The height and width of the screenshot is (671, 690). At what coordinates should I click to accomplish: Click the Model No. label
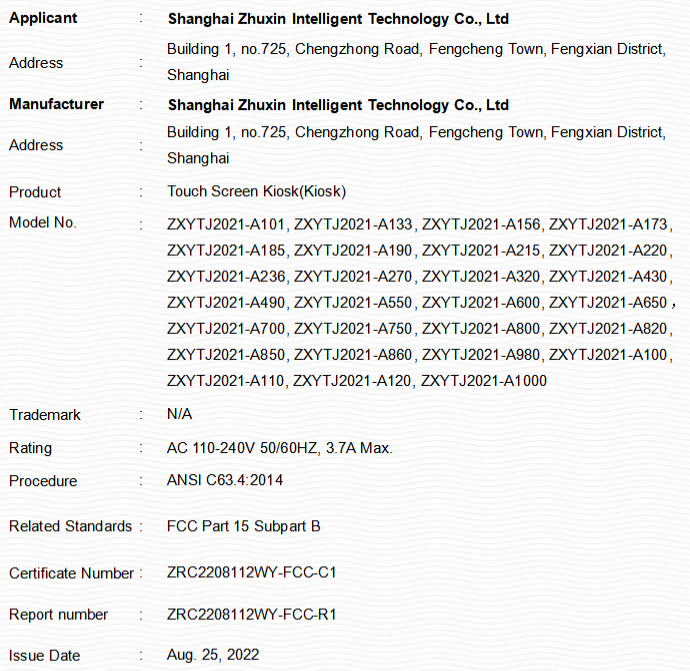point(43,223)
